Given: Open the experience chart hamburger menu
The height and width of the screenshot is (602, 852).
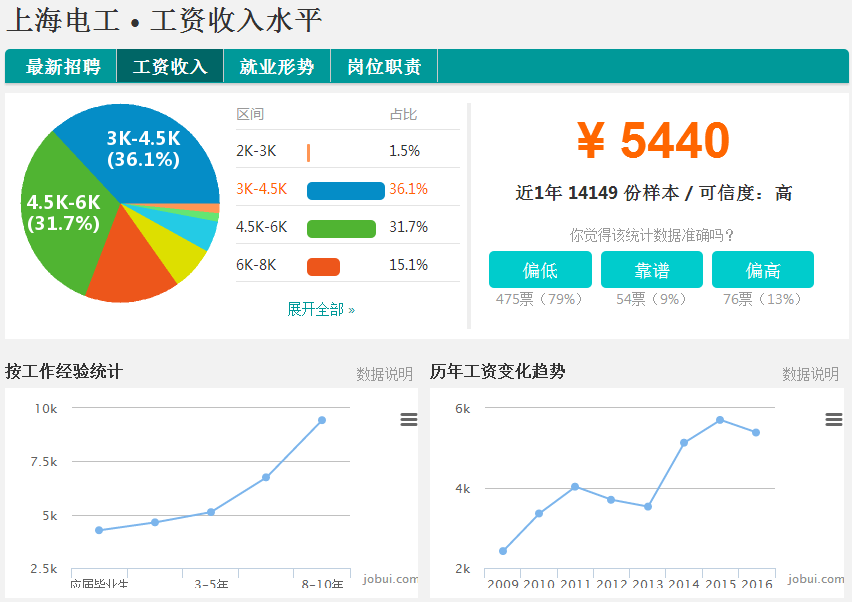Looking at the screenshot, I should click(409, 420).
